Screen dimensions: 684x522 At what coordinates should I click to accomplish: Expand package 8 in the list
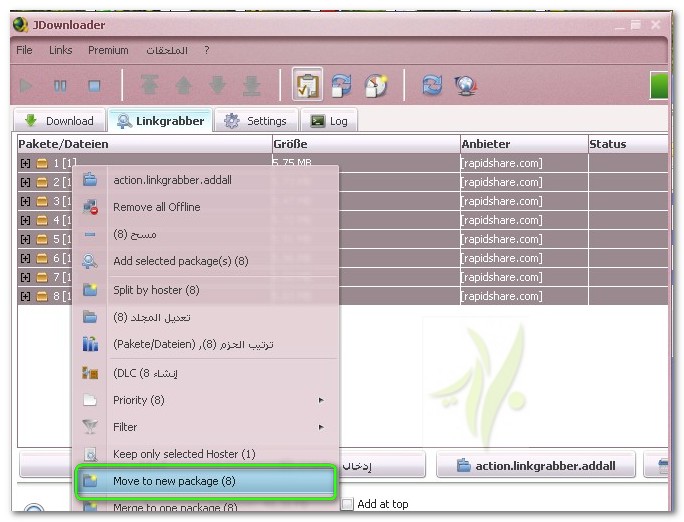coord(25,296)
